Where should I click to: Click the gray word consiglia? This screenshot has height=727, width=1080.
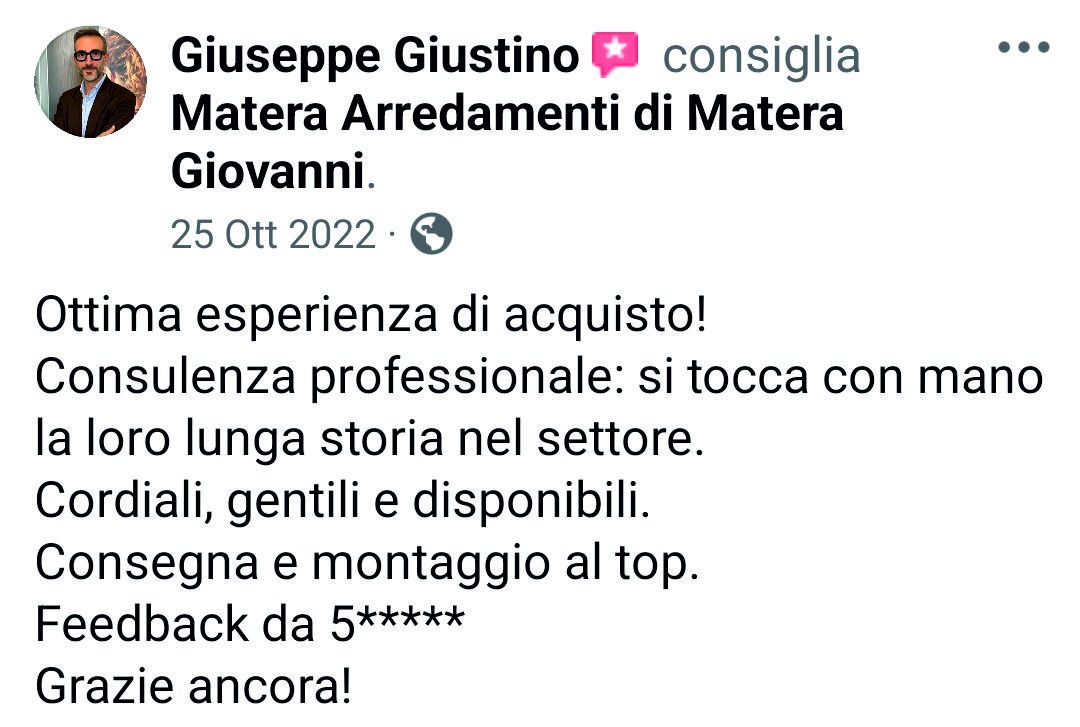(761, 56)
